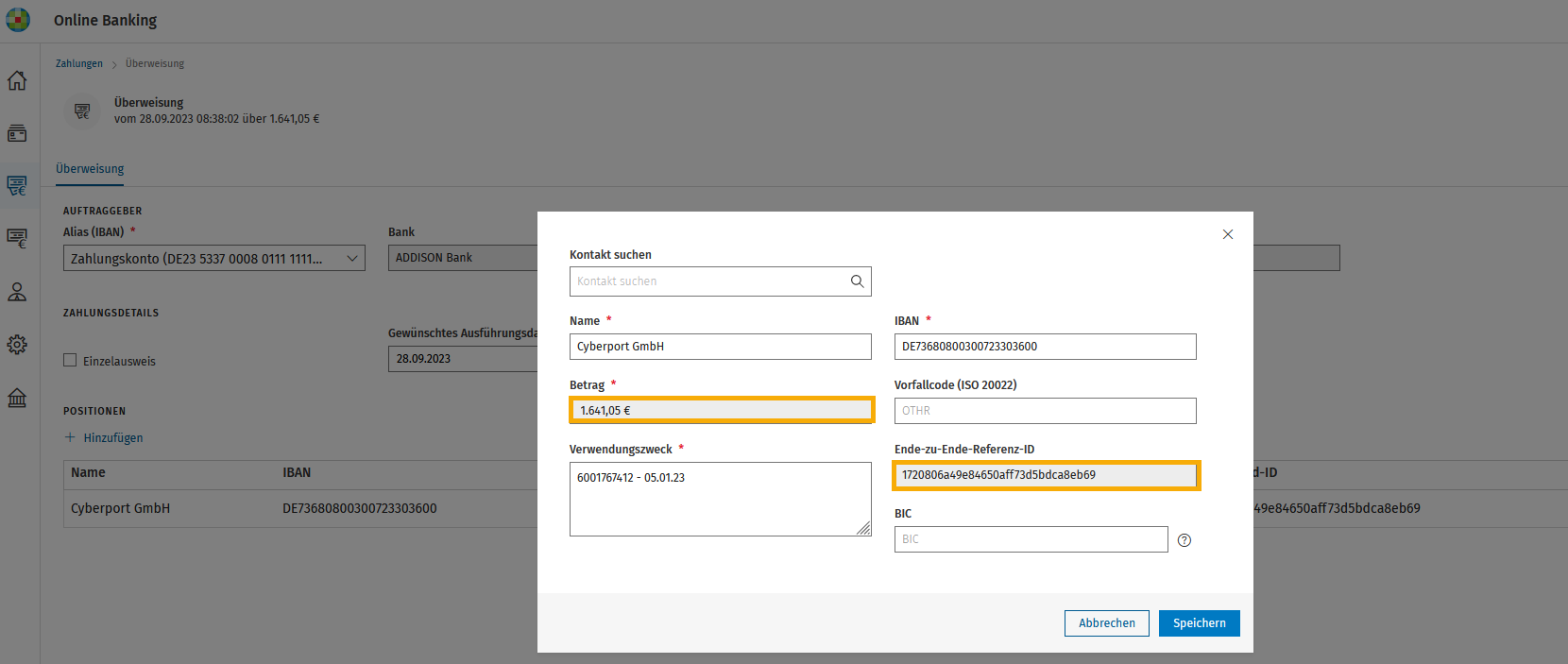Close the dialog with the X
This screenshot has width=1568, height=664.
(x=1228, y=234)
